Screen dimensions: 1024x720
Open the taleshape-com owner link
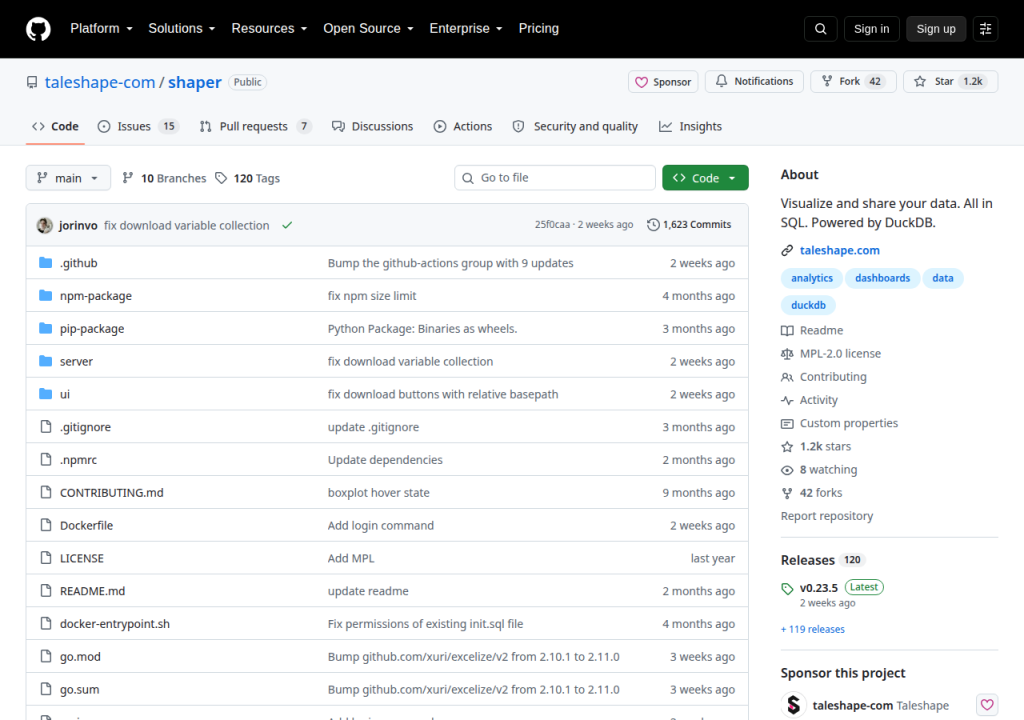[x=100, y=82]
